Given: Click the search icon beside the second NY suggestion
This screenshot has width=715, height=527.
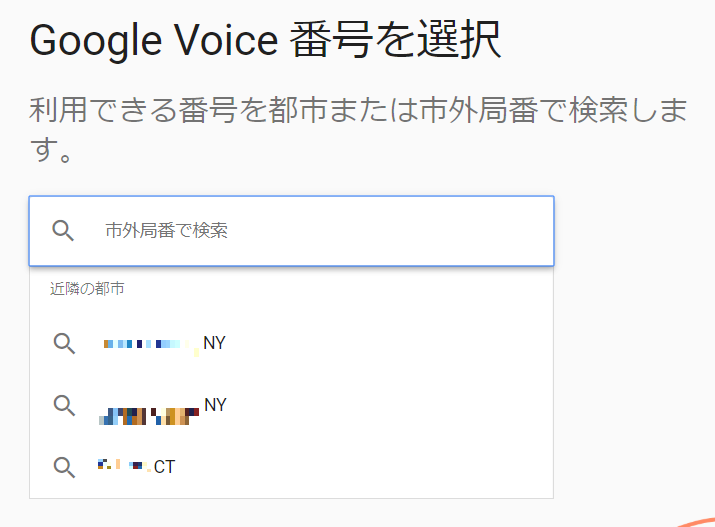Looking at the screenshot, I should pos(64,405).
